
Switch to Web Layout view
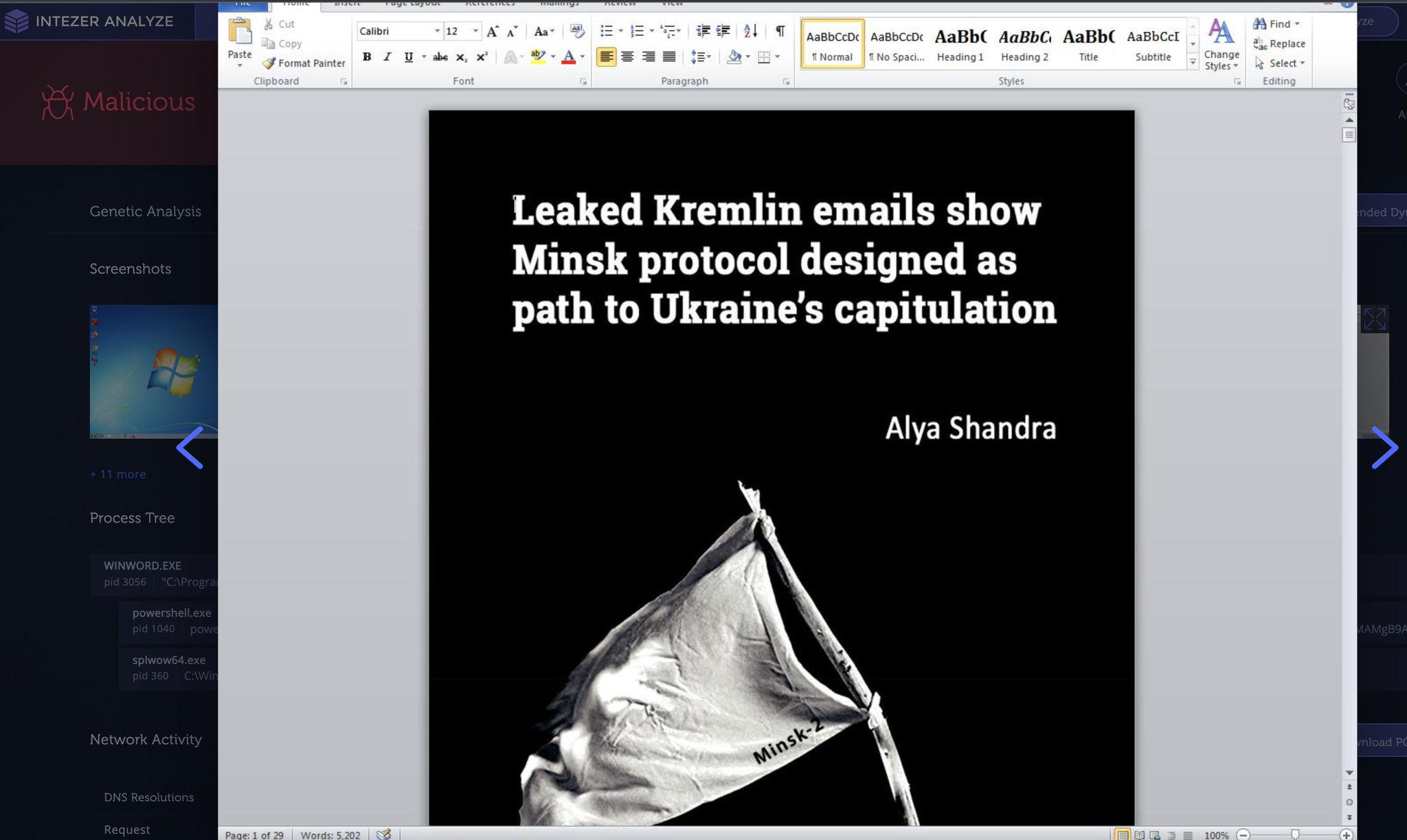[1156, 835]
